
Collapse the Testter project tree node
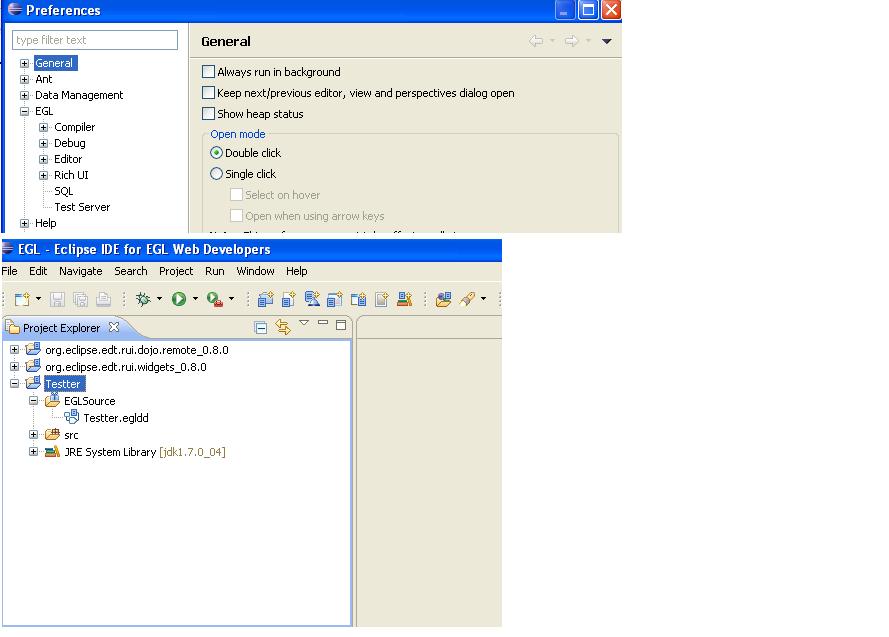[15, 383]
